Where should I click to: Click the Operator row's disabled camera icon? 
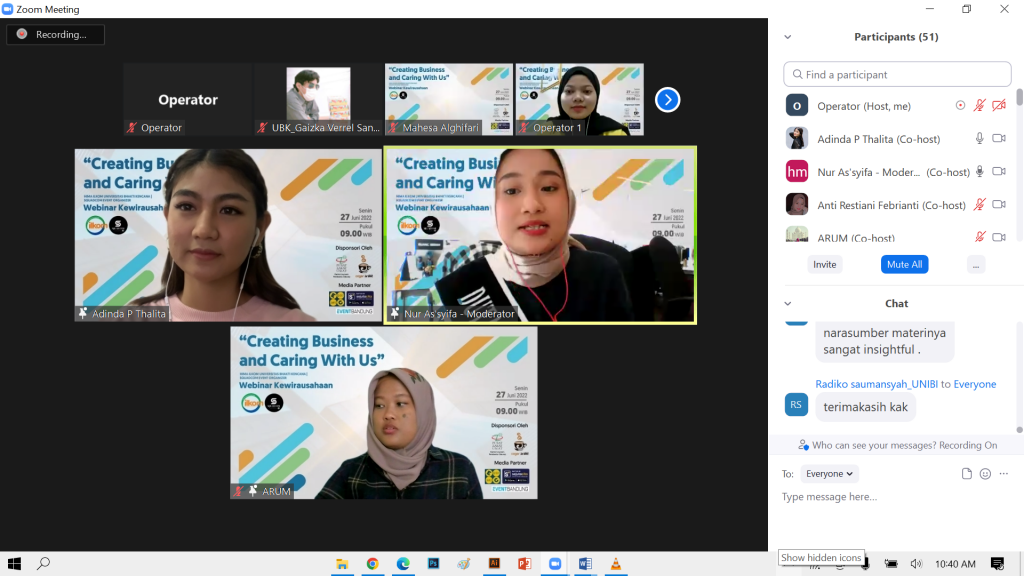pyautogui.click(x=999, y=105)
